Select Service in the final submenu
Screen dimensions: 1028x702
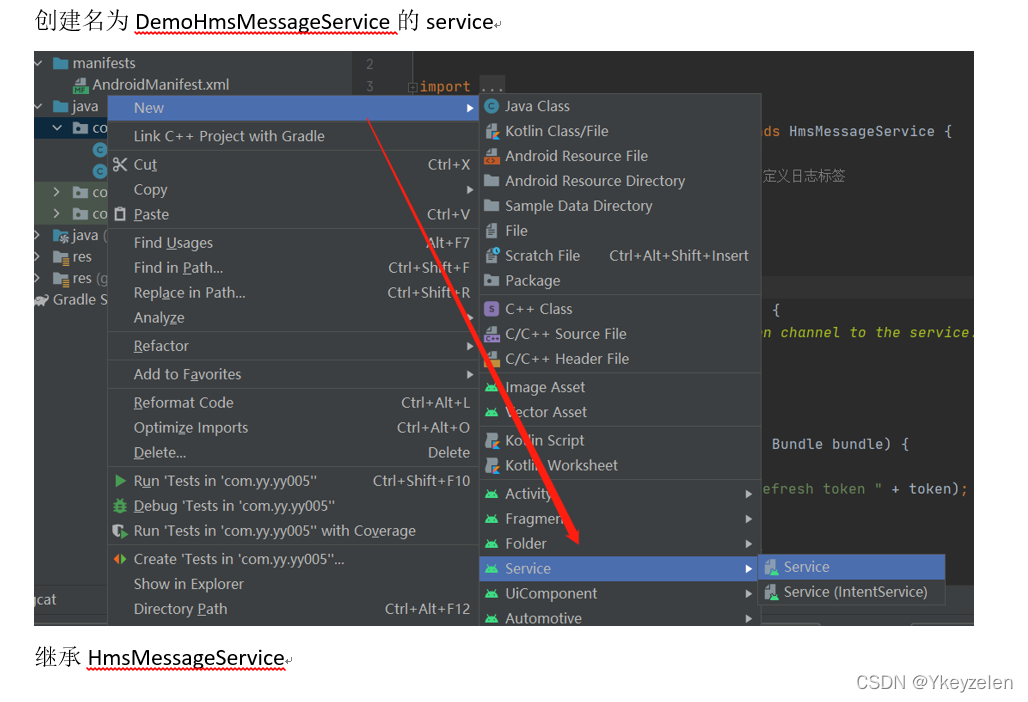click(x=852, y=567)
